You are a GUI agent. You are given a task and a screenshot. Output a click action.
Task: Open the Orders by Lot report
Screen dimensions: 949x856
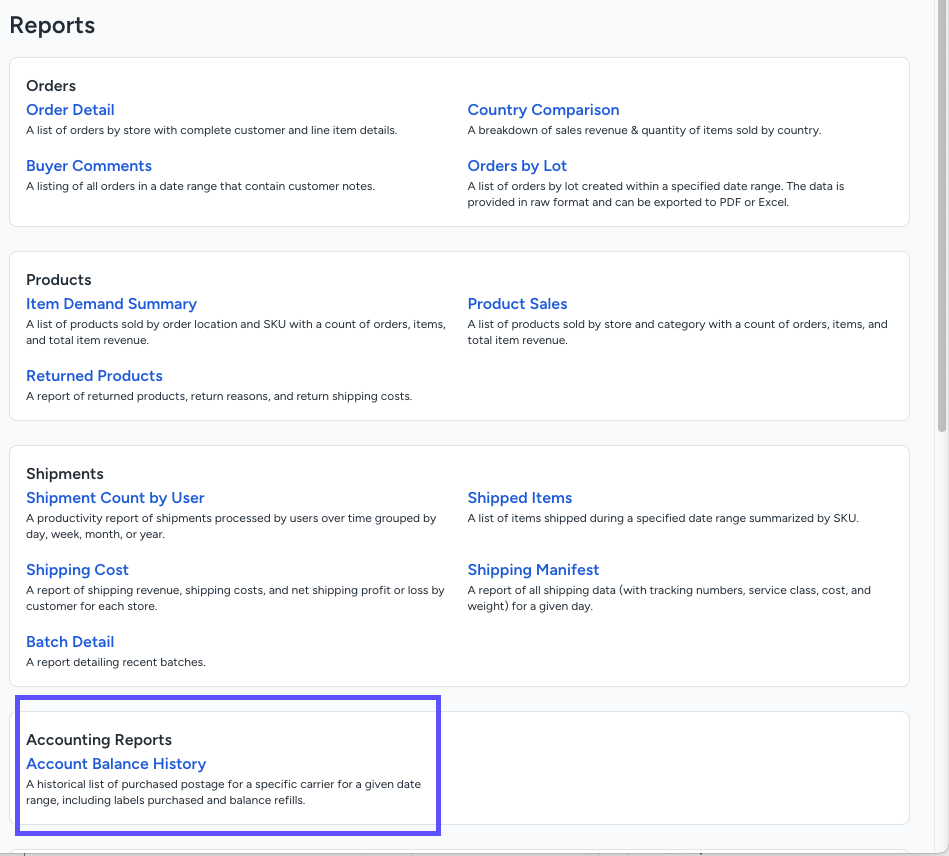pos(517,166)
